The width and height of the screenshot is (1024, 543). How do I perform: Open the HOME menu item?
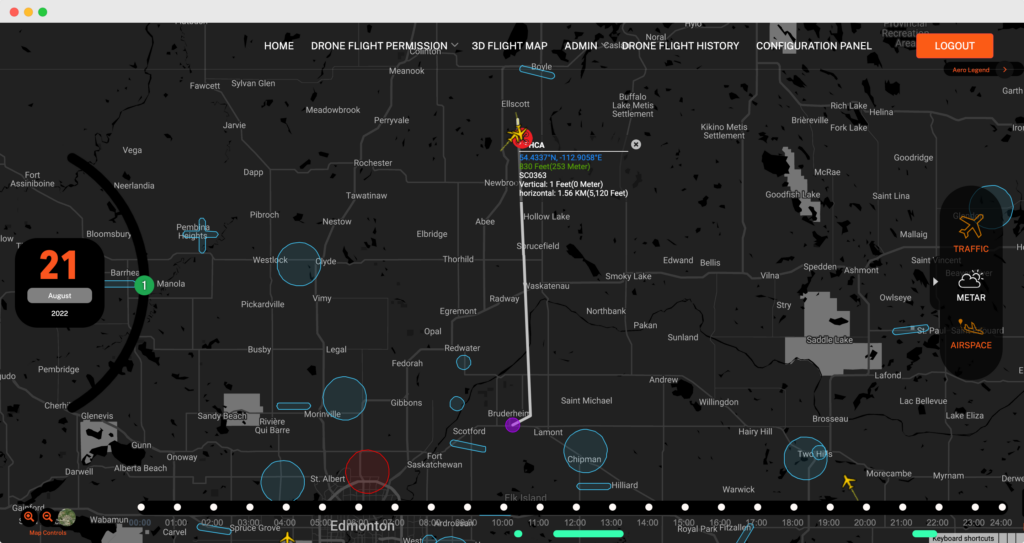point(279,46)
